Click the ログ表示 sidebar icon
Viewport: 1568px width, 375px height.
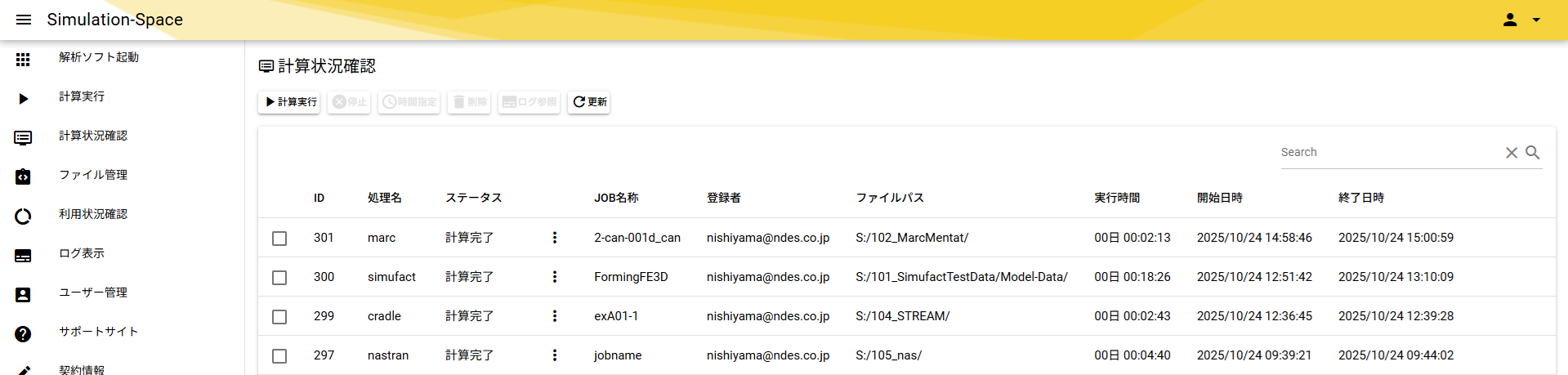click(x=23, y=255)
